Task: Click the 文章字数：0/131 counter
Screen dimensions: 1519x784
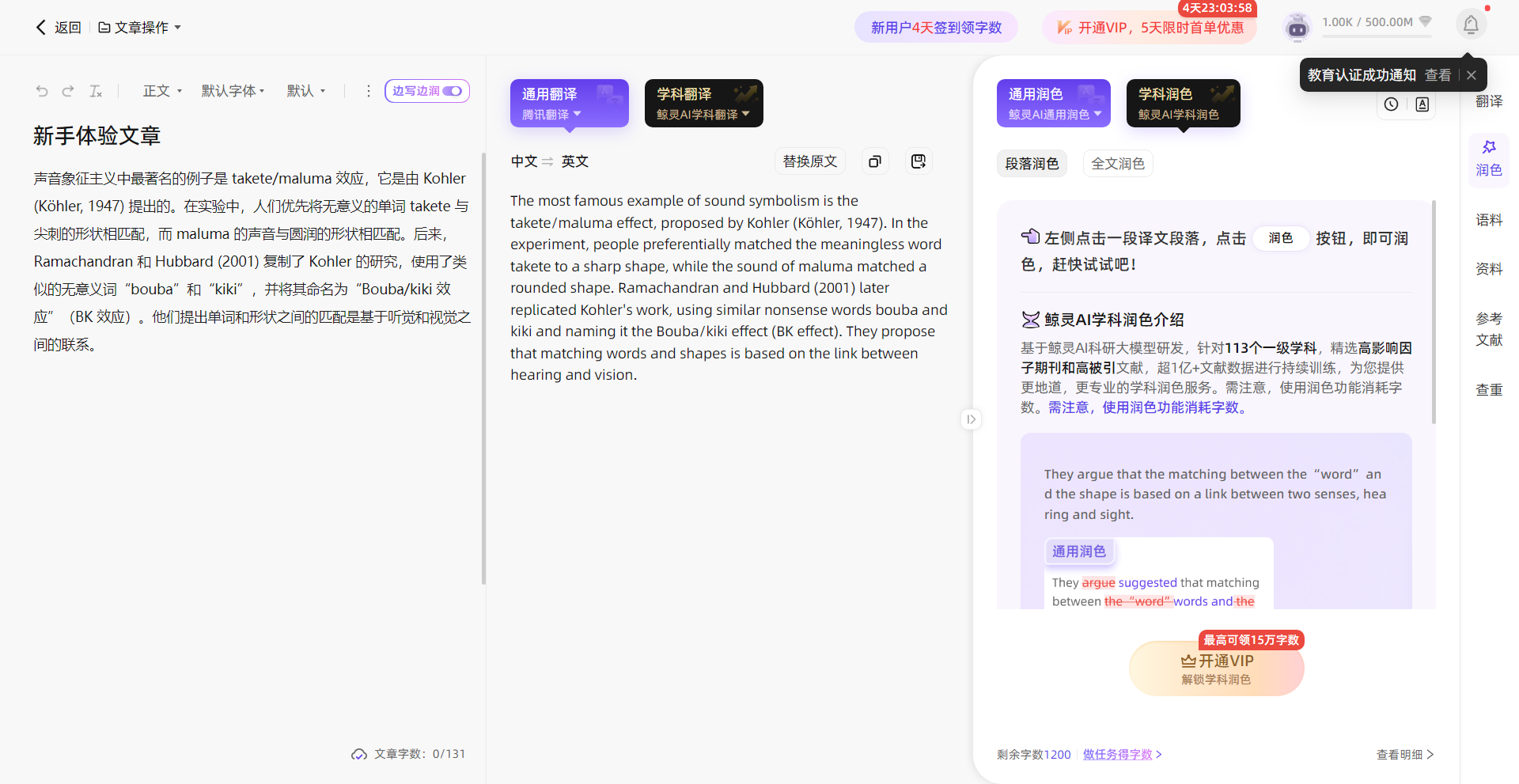Action: tap(419, 754)
